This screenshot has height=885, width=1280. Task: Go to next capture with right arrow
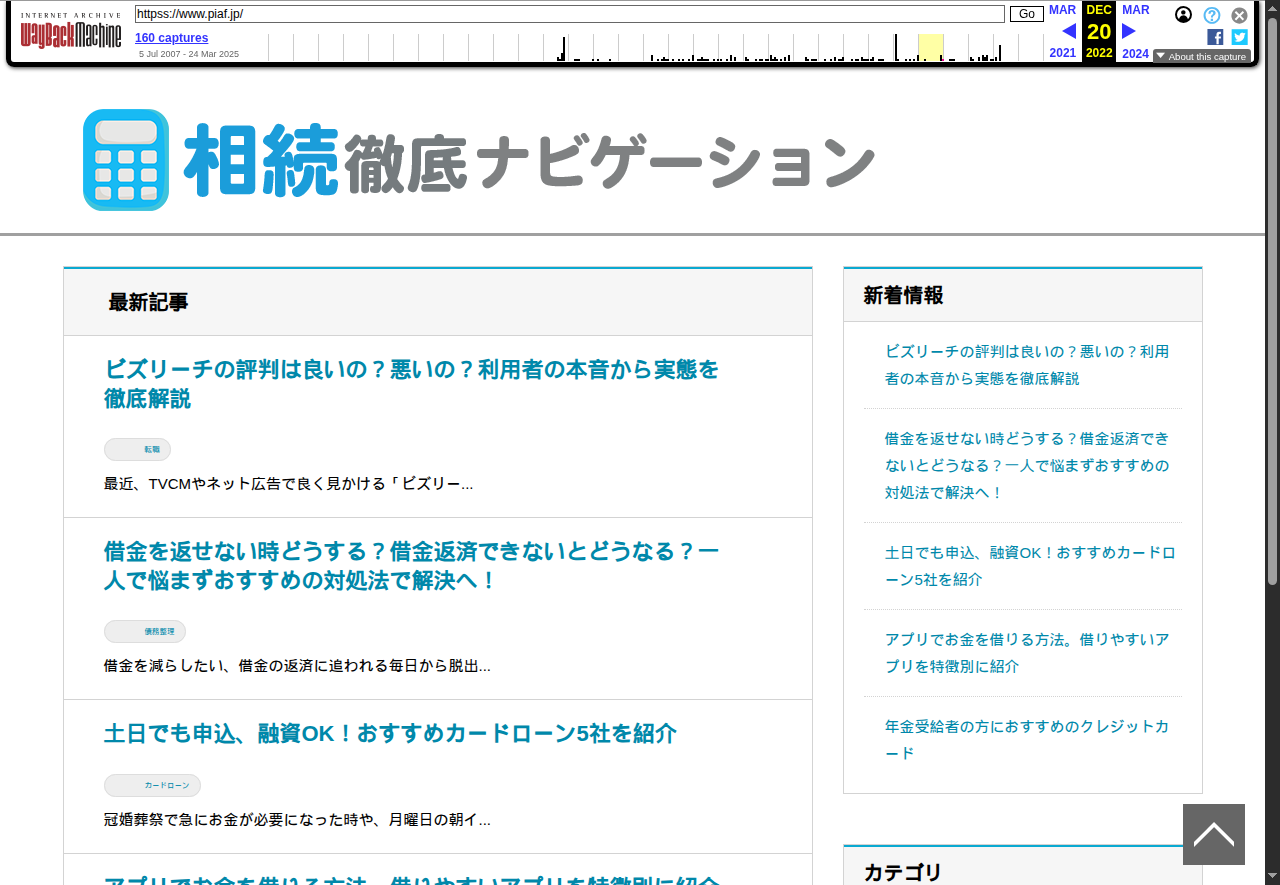(x=1129, y=31)
